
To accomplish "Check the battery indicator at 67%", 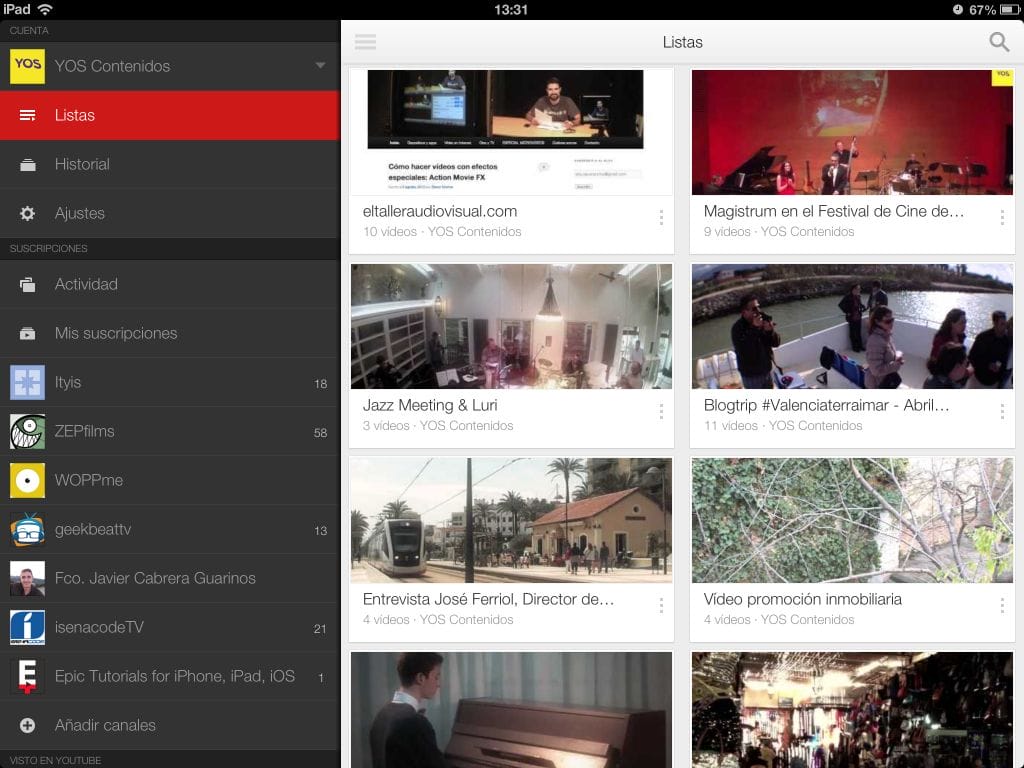I will [x=985, y=8].
